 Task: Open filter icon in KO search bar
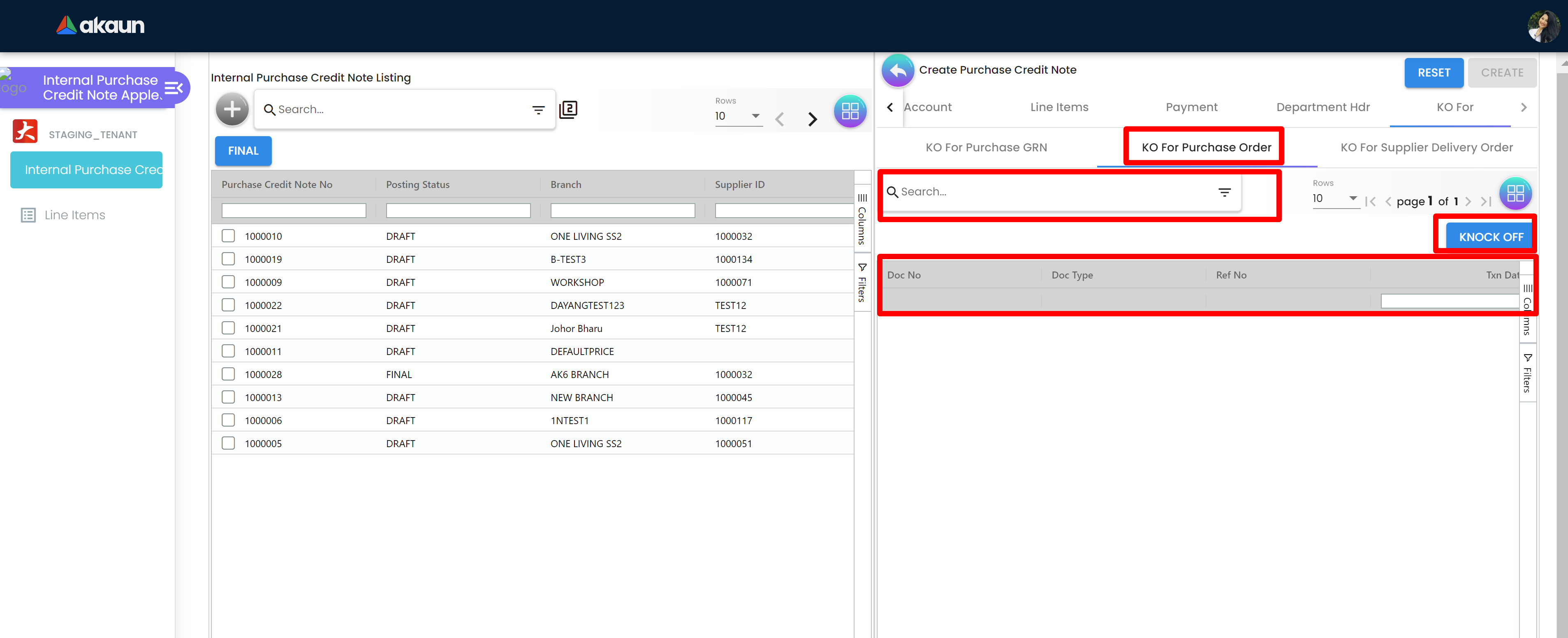click(x=1224, y=193)
